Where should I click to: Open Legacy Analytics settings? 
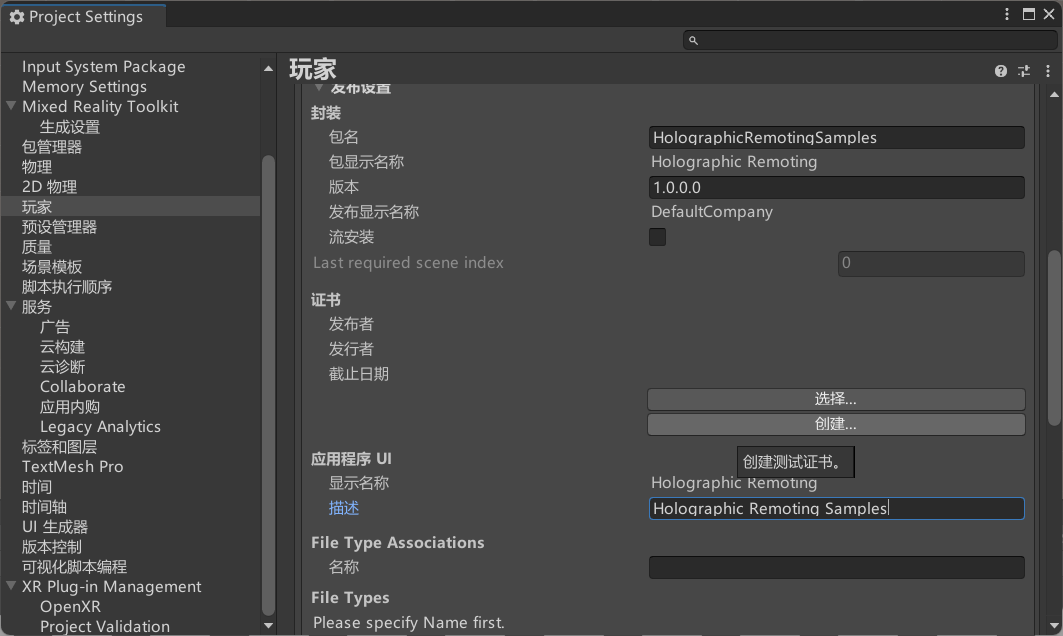[100, 426]
